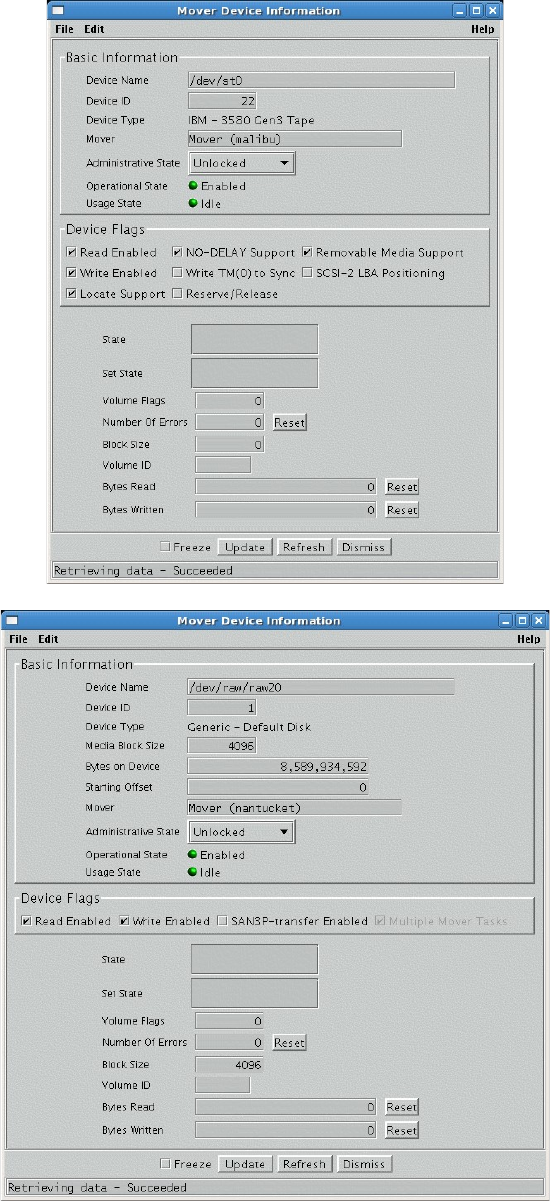This screenshot has height=1201, width=550.
Task: Close the bottom Mover Device Information window
Action: point(536,620)
